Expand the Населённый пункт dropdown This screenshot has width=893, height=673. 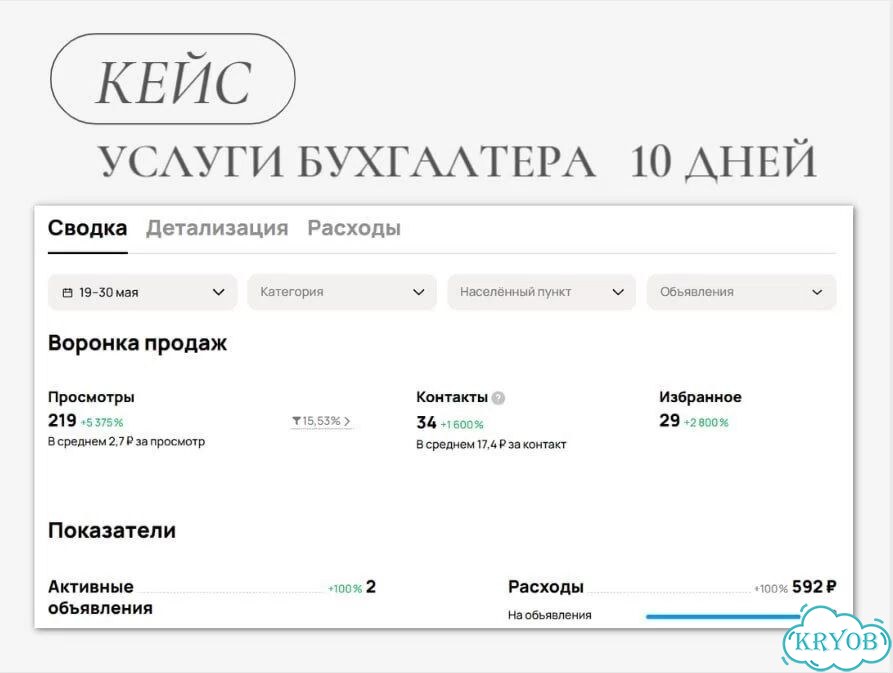(542, 292)
